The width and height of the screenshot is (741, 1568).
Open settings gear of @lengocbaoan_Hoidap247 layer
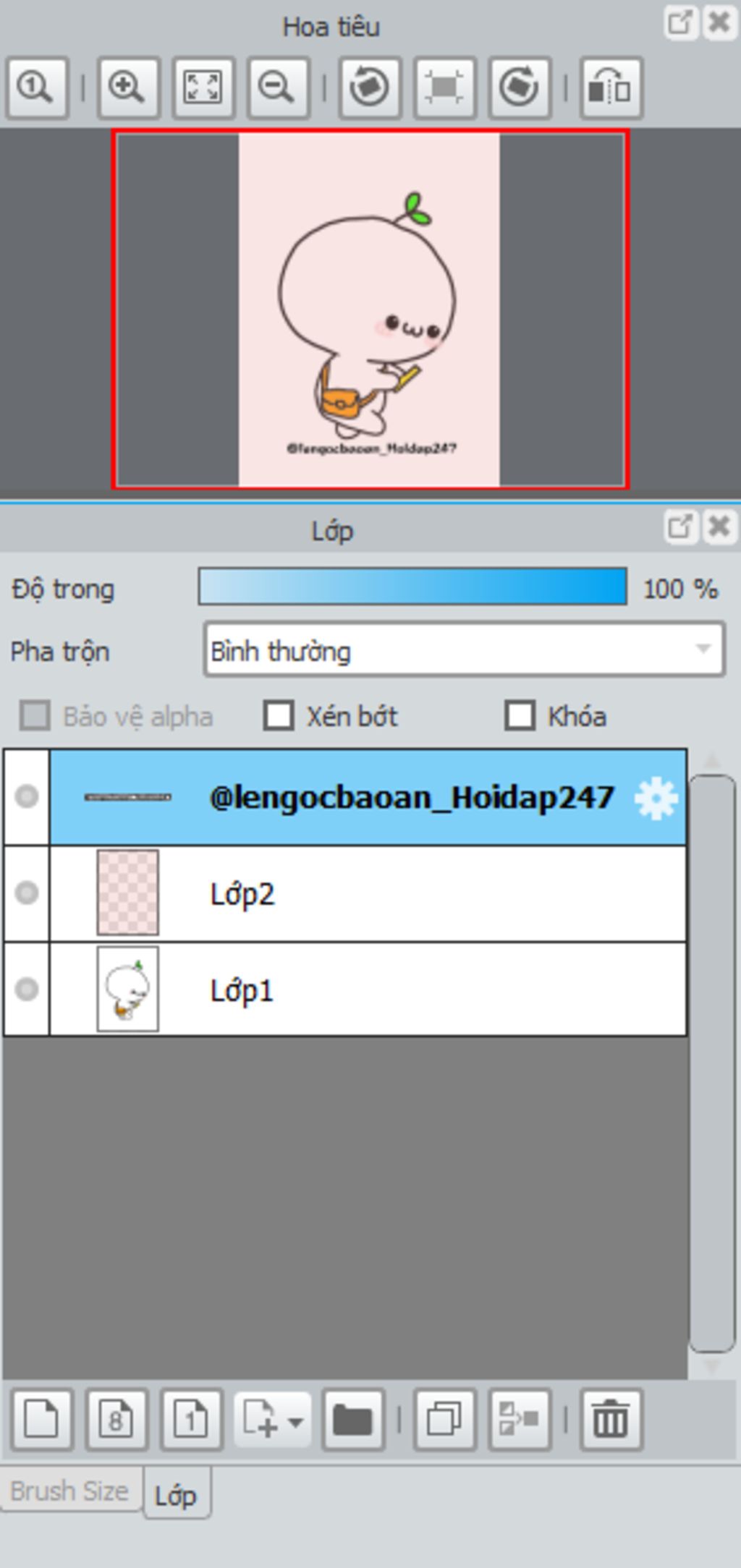click(656, 798)
